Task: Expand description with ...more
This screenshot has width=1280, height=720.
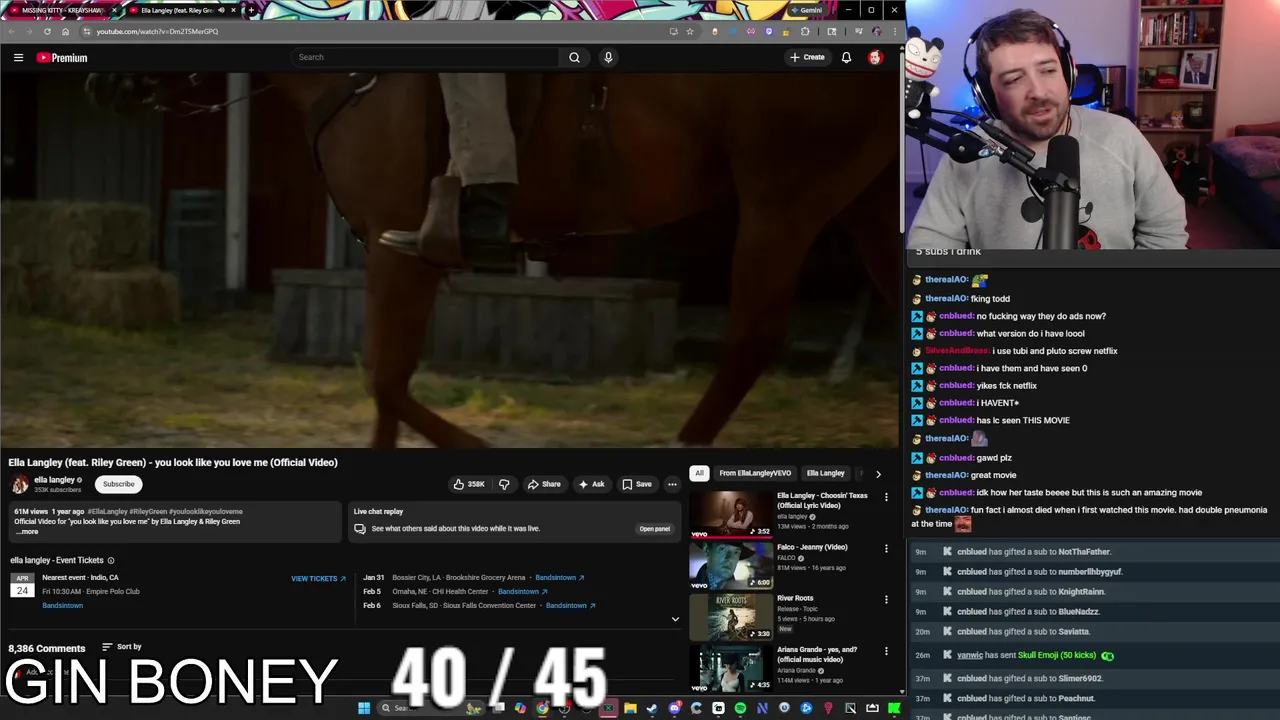Action: click(x=27, y=532)
